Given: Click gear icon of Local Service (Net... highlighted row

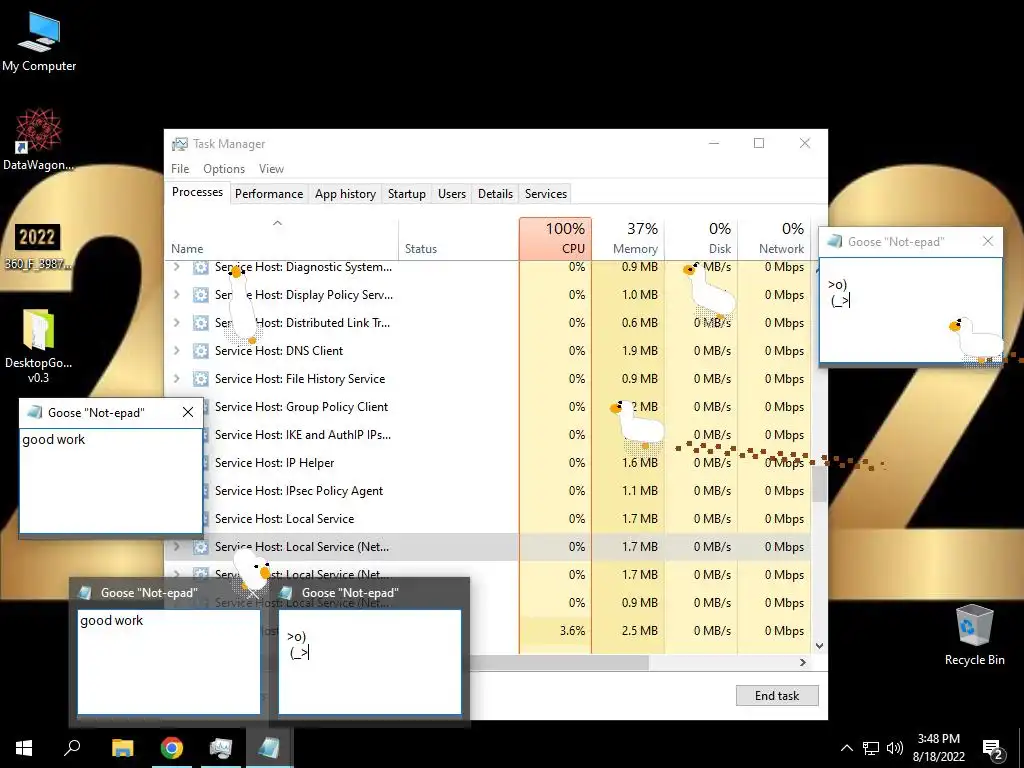Looking at the screenshot, I should 200,547.
